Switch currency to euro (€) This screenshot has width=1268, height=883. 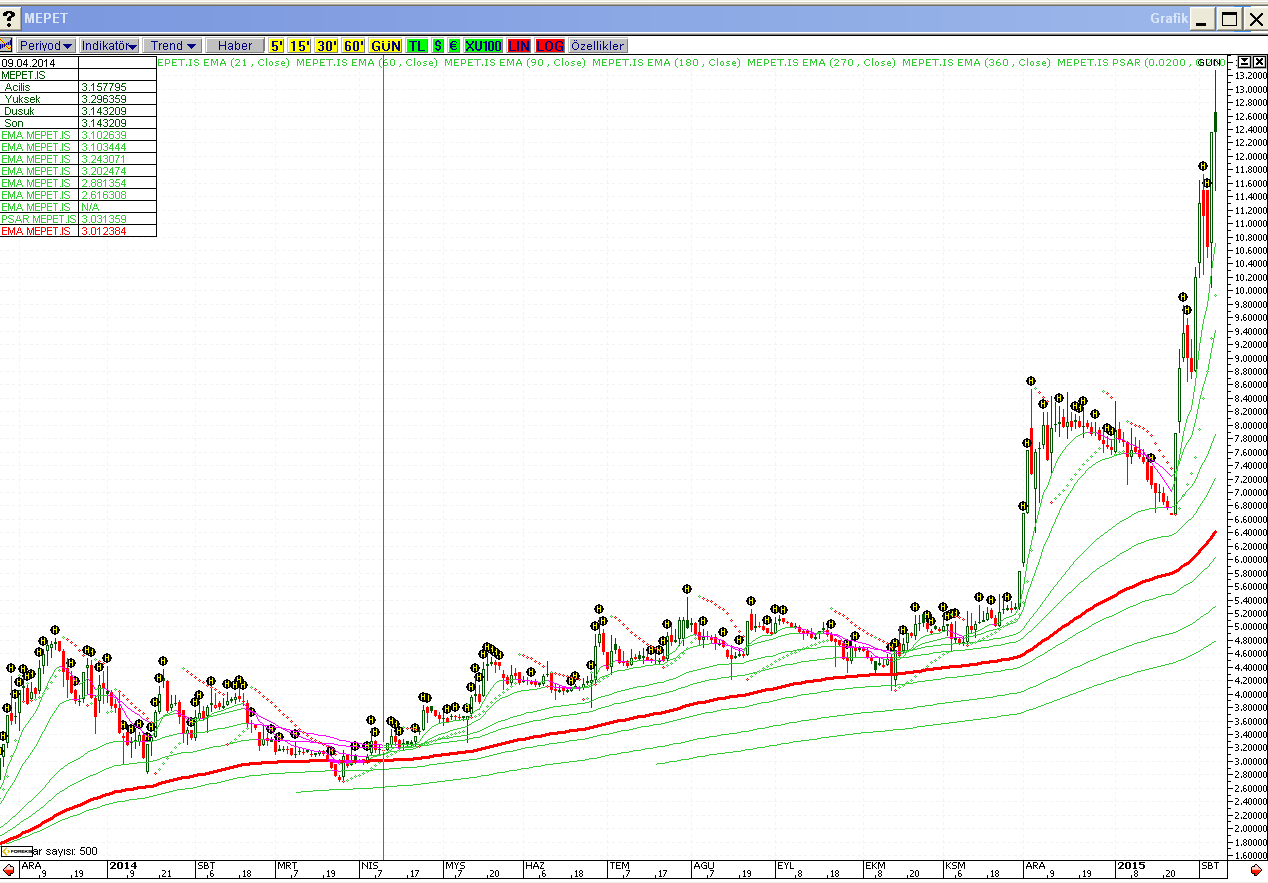click(x=453, y=46)
